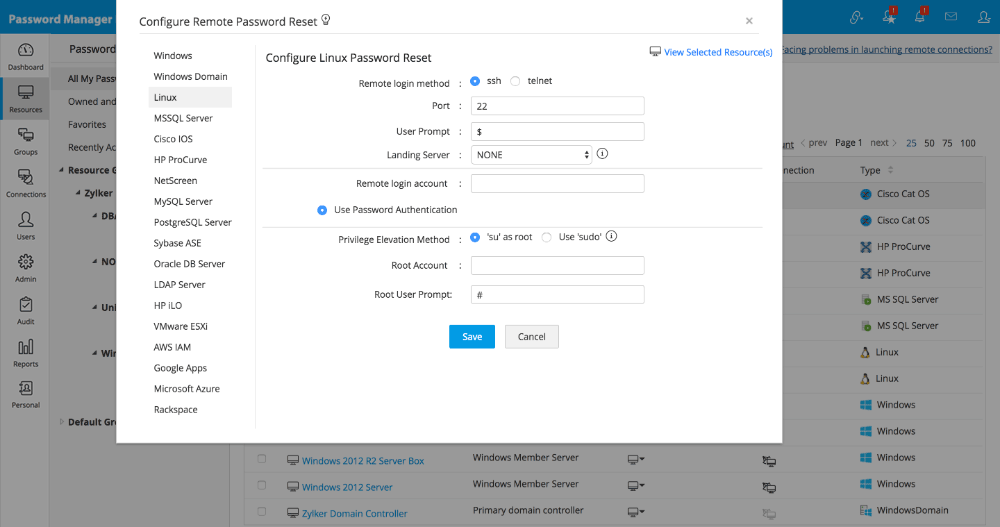
Task: Click the Remote login account field
Action: pyautogui.click(x=557, y=184)
